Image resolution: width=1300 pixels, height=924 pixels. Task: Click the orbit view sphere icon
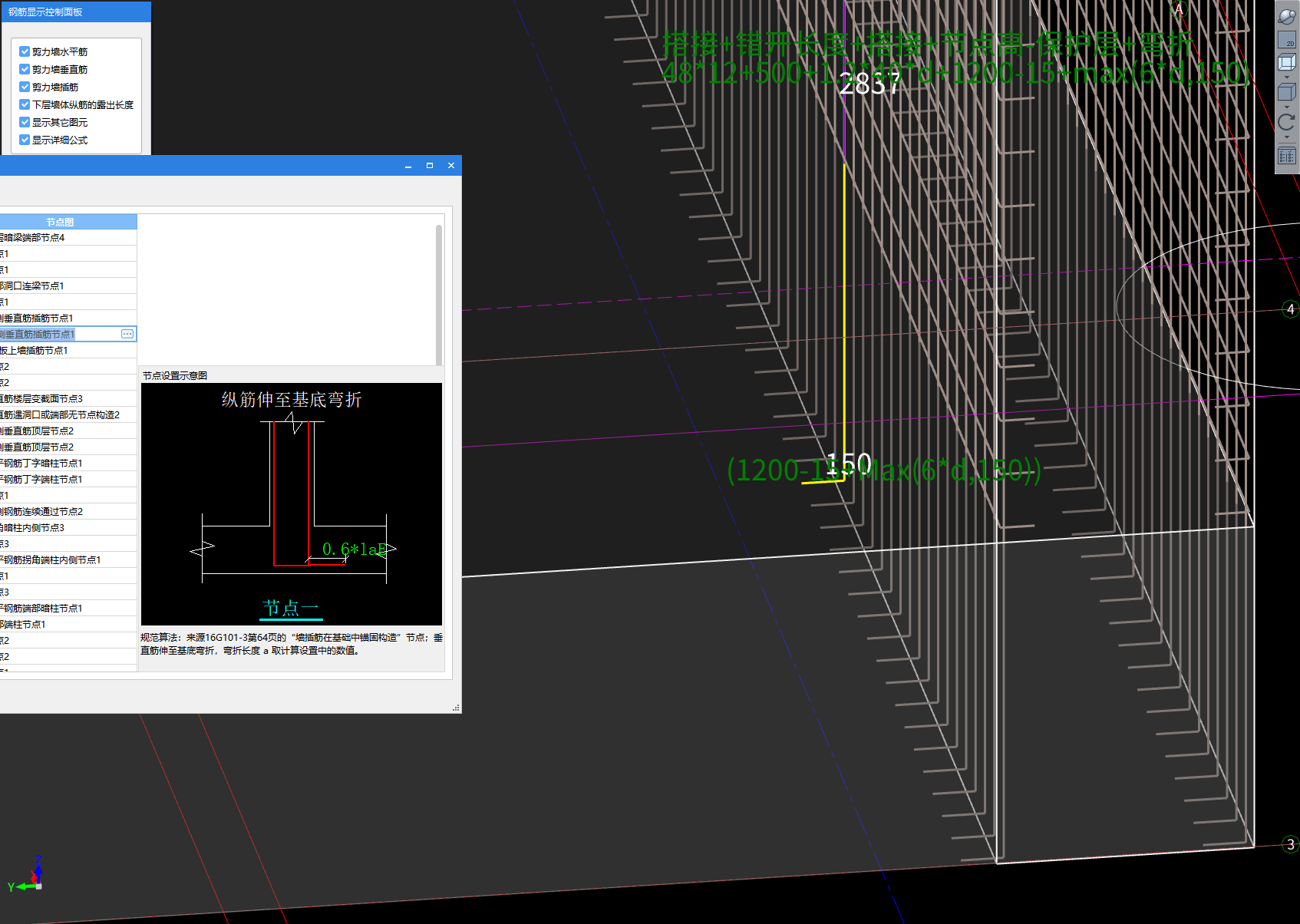tap(1287, 16)
